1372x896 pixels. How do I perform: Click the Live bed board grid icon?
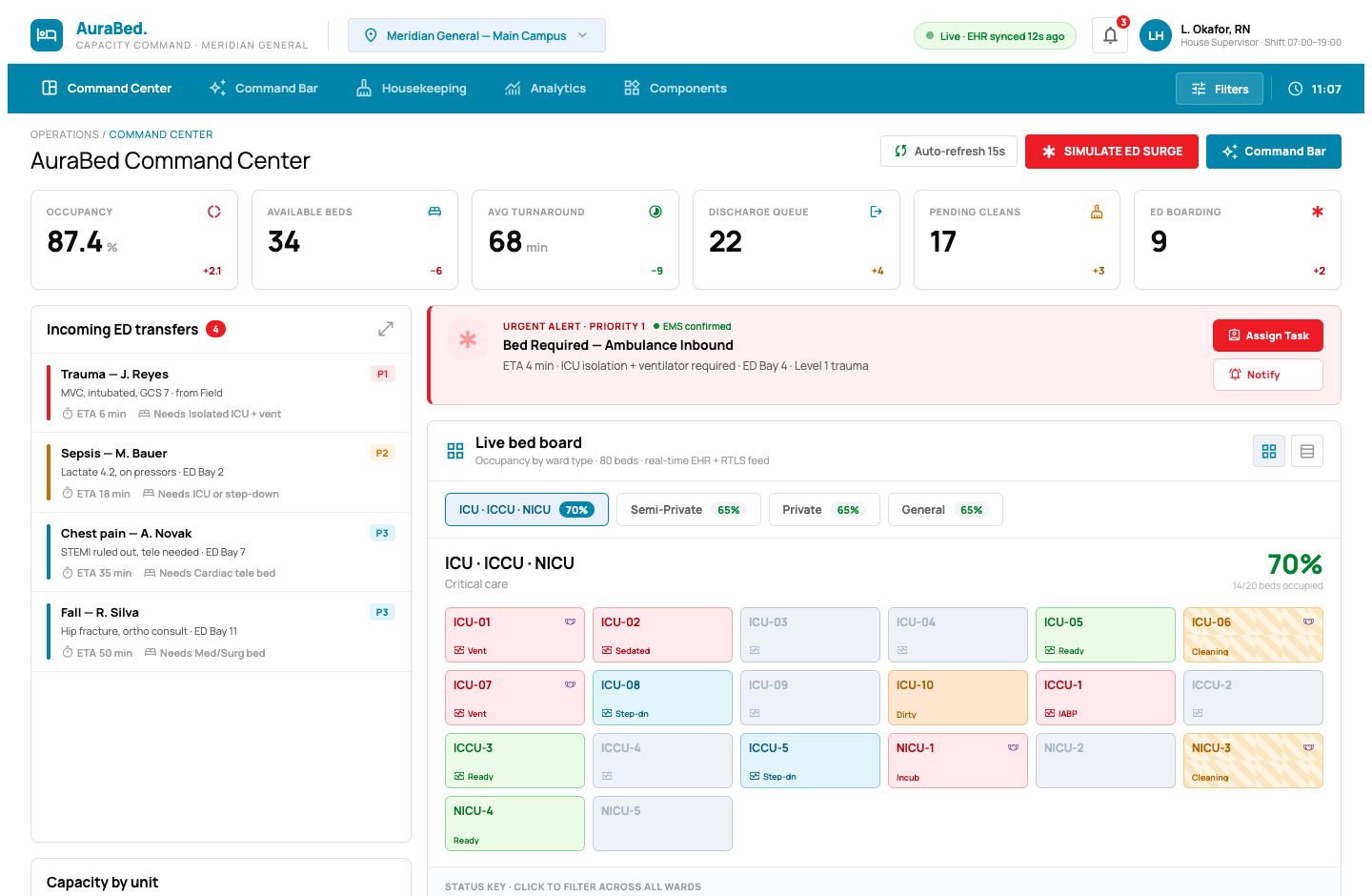click(455, 451)
